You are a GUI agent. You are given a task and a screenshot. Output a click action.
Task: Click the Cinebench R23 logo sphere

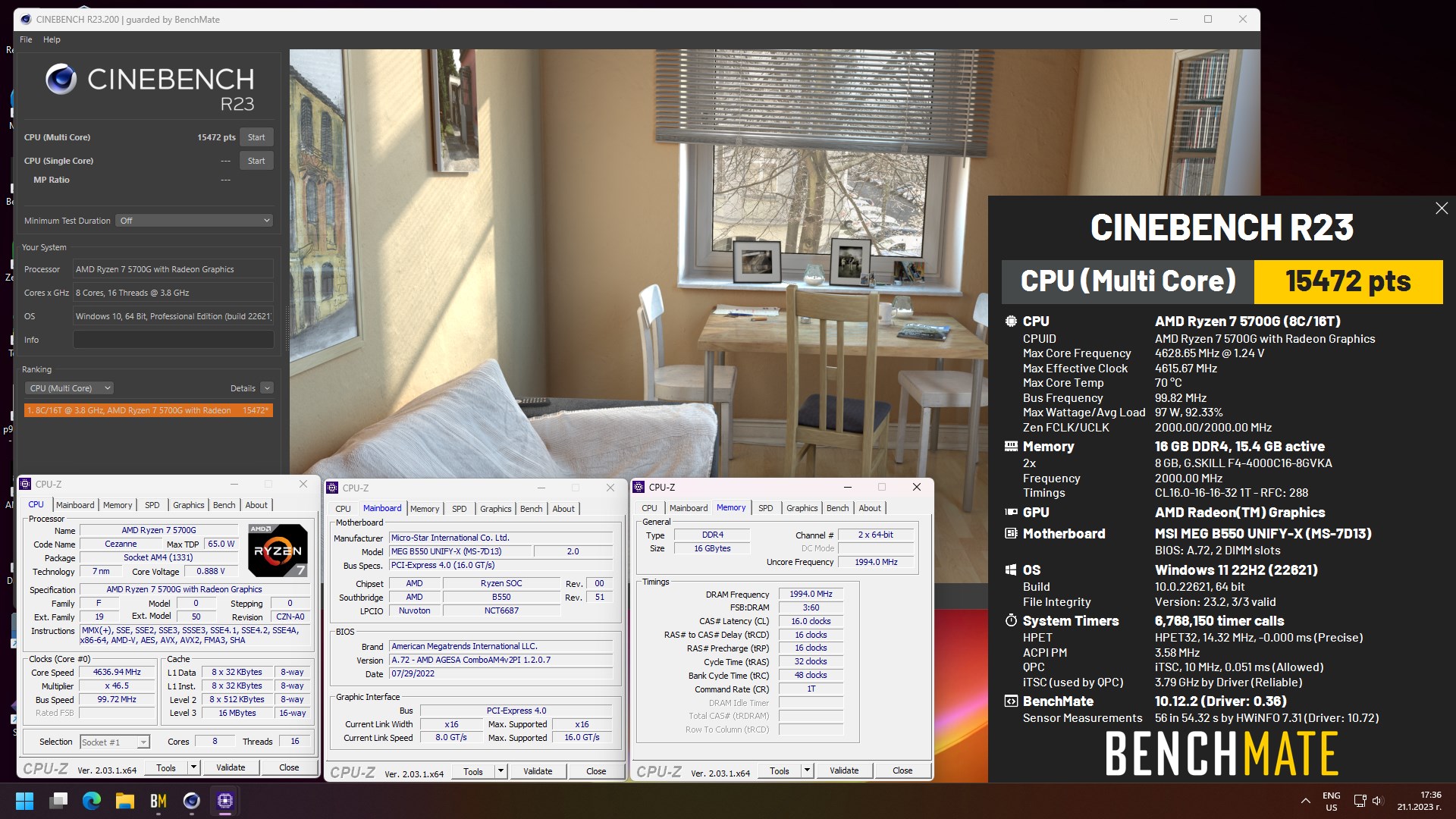(x=61, y=79)
